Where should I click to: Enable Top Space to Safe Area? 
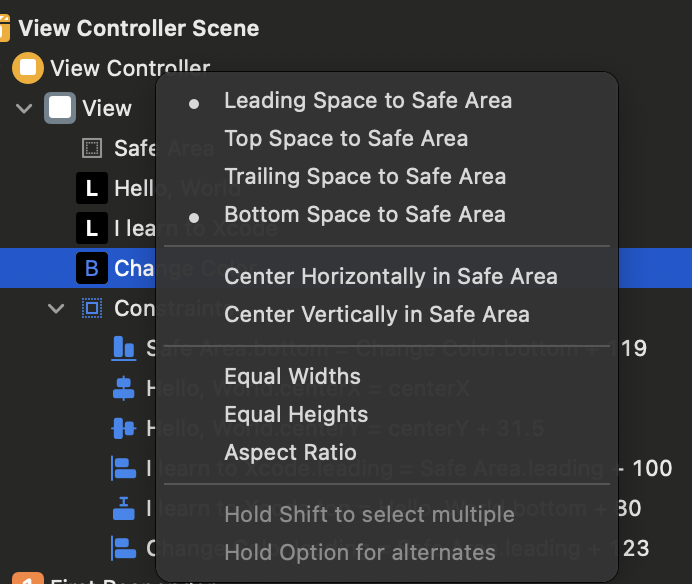346,139
